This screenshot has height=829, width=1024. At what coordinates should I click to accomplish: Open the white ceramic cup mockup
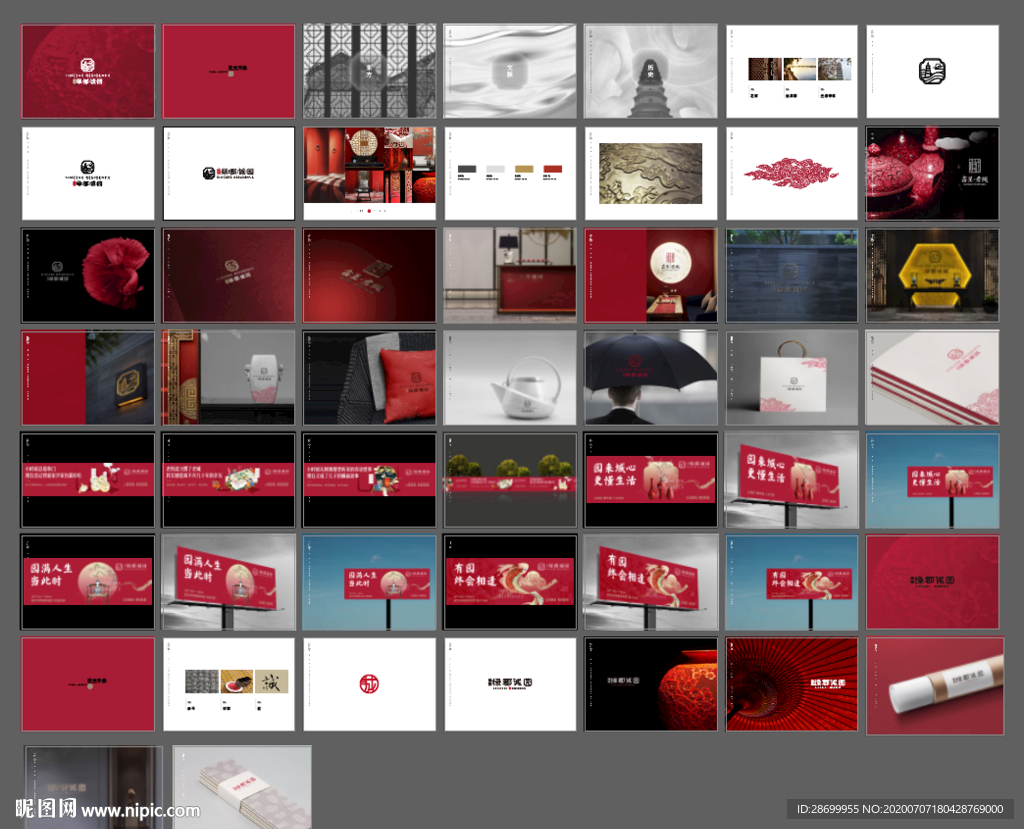point(229,377)
